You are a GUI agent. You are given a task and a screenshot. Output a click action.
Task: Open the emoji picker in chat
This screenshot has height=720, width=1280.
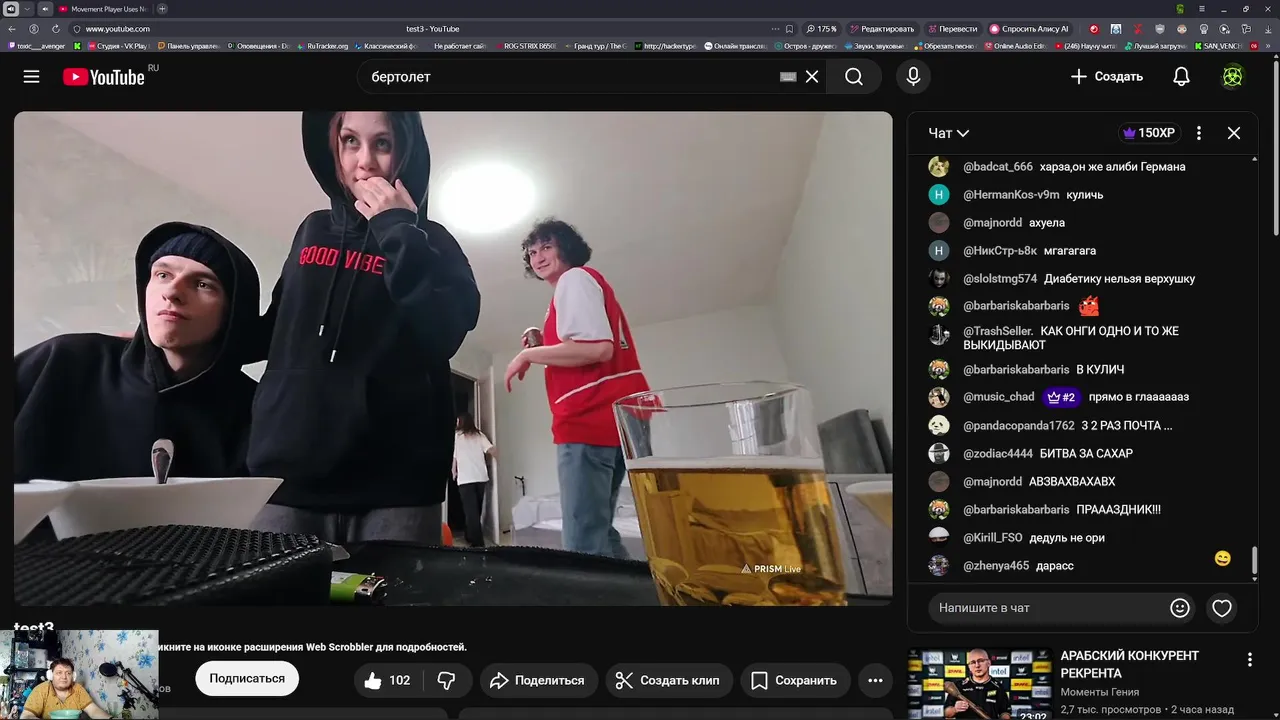coord(1180,608)
